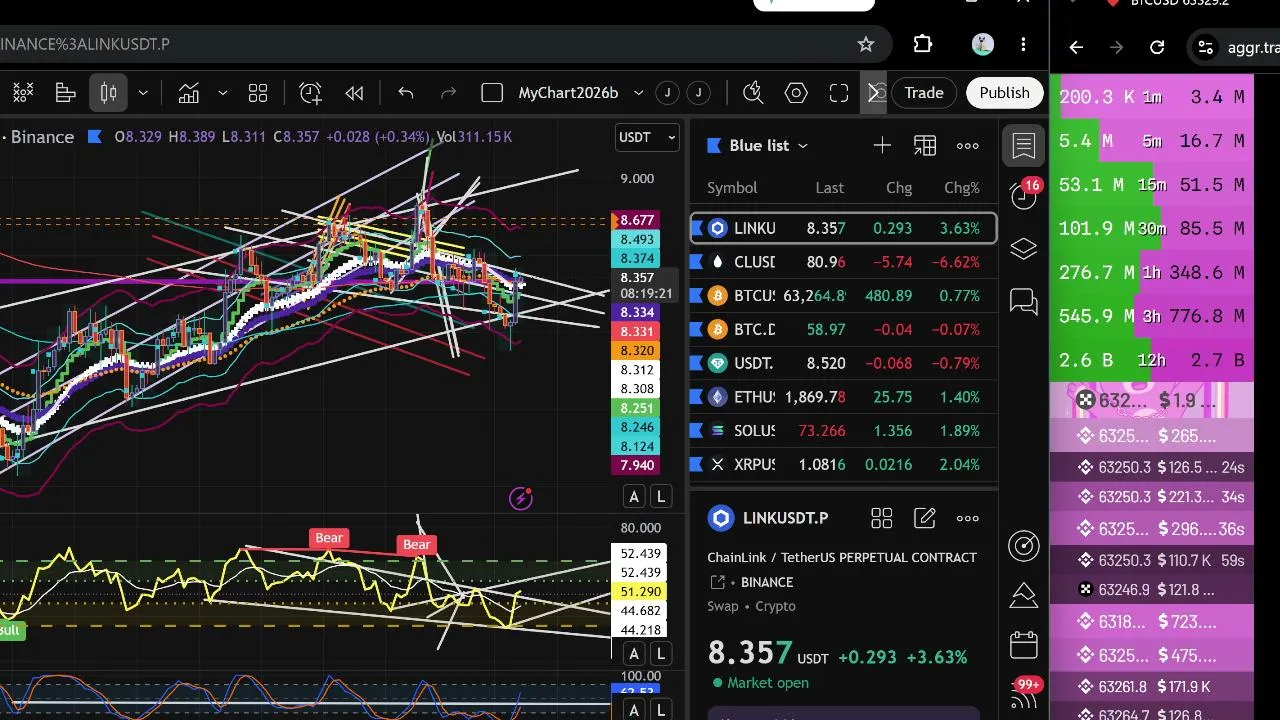Select the XRPUS row in watchlist
This screenshot has width=1280, height=720.
[x=844, y=464]
